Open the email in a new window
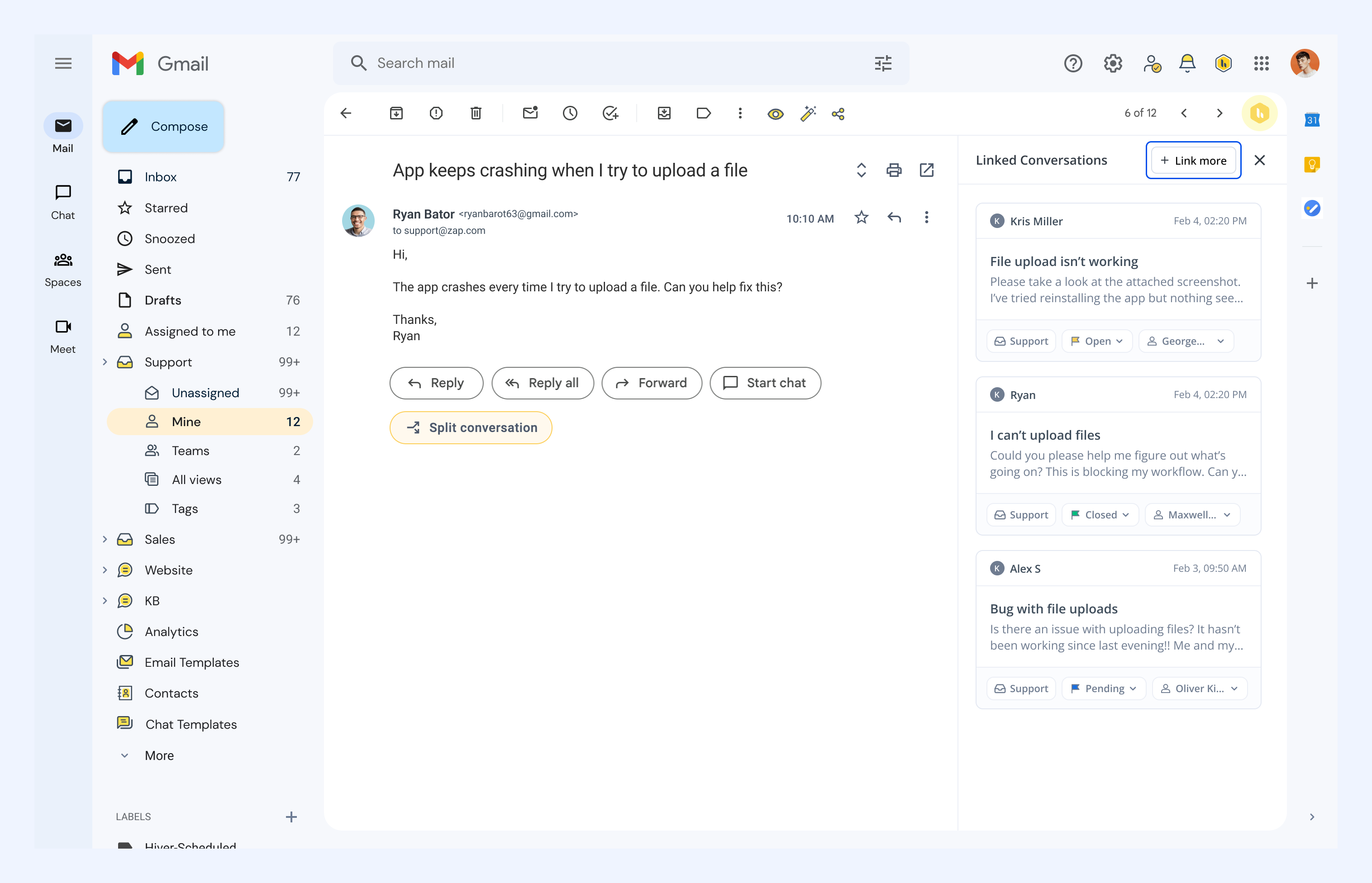Image resolution: width=1372 pixels, height=883 pixels. (x=927, y=170)
